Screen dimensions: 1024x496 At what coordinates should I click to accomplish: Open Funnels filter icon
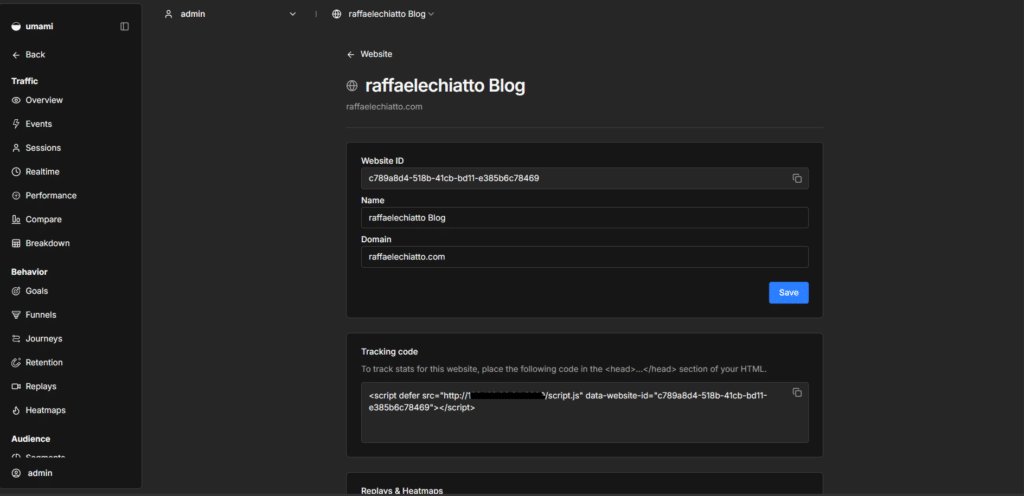16,315
